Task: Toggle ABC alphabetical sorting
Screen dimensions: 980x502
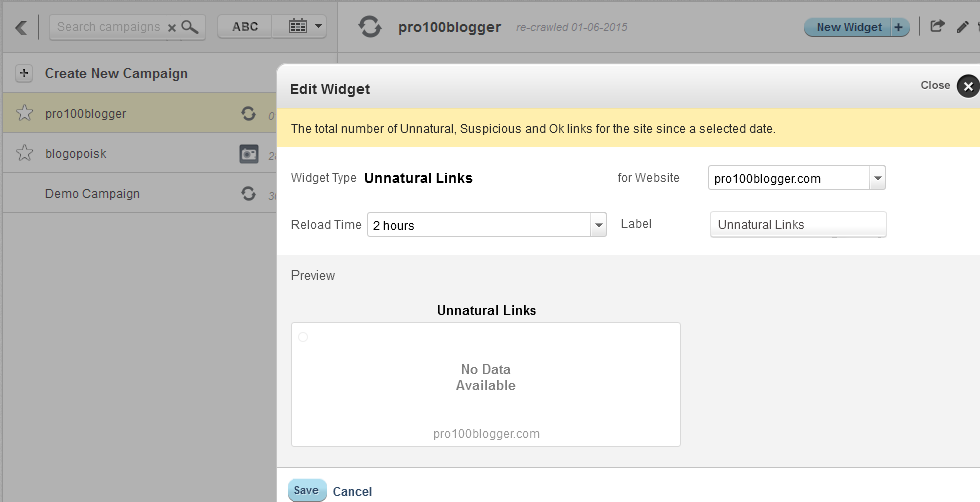Action: point(245,27)
